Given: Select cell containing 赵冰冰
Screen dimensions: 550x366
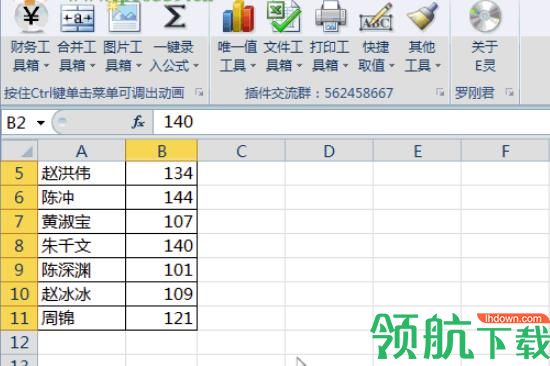Looking at the screenshot, I should click(81, 294).
